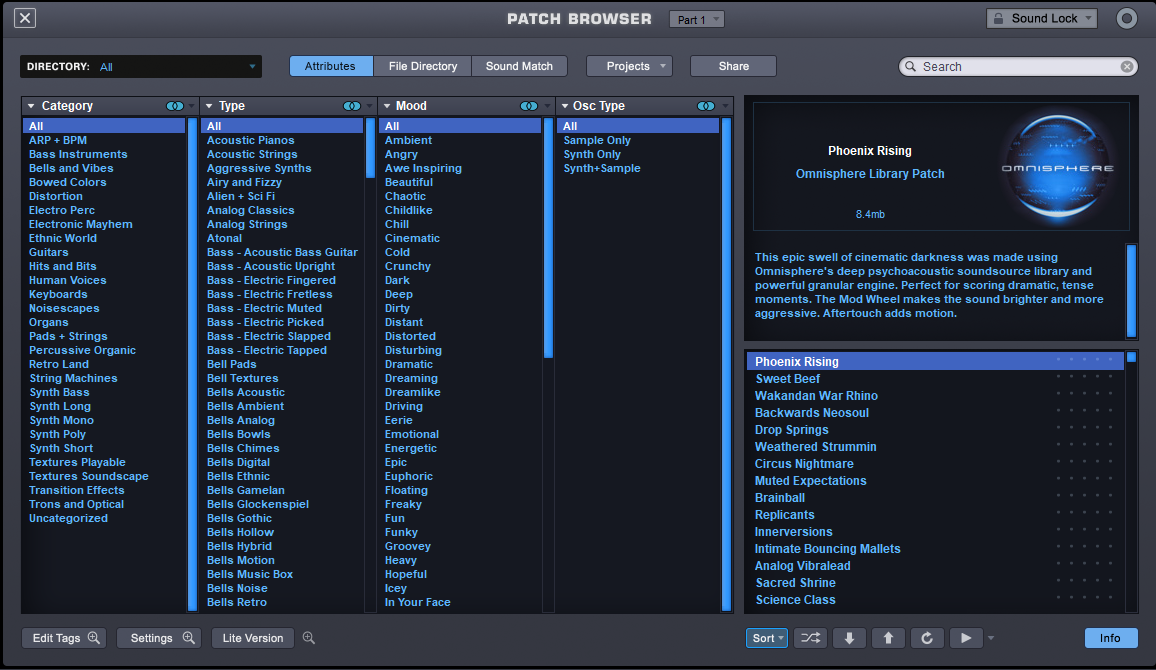Switch to the Sound Match tab
Viewport: 1156px width, 670px height.
tap(519, 66)
